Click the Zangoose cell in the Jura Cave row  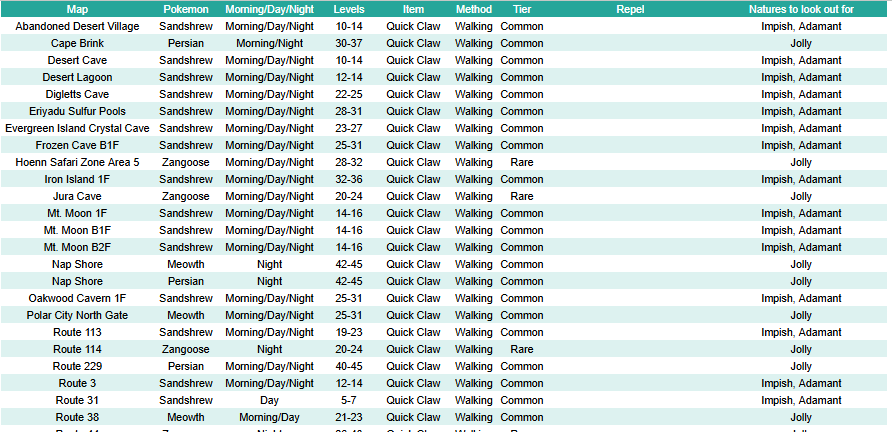[x=185, y=196]
